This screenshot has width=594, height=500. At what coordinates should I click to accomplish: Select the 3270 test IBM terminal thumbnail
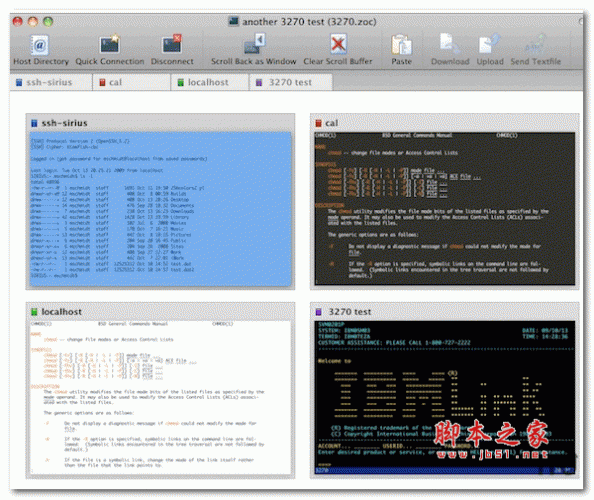click(x=445, y=397)
